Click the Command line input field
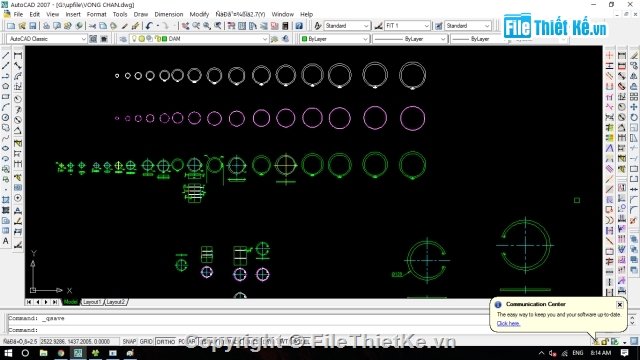 click(245, 330)
